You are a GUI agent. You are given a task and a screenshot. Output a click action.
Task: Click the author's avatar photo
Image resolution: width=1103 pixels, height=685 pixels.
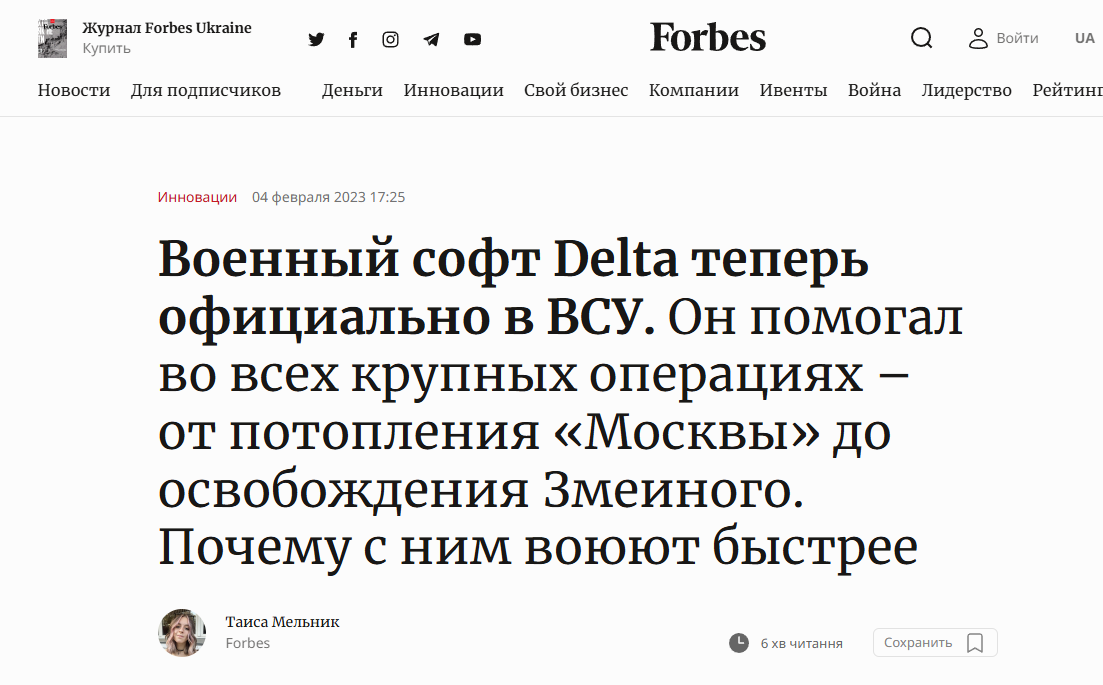[182, 633]
